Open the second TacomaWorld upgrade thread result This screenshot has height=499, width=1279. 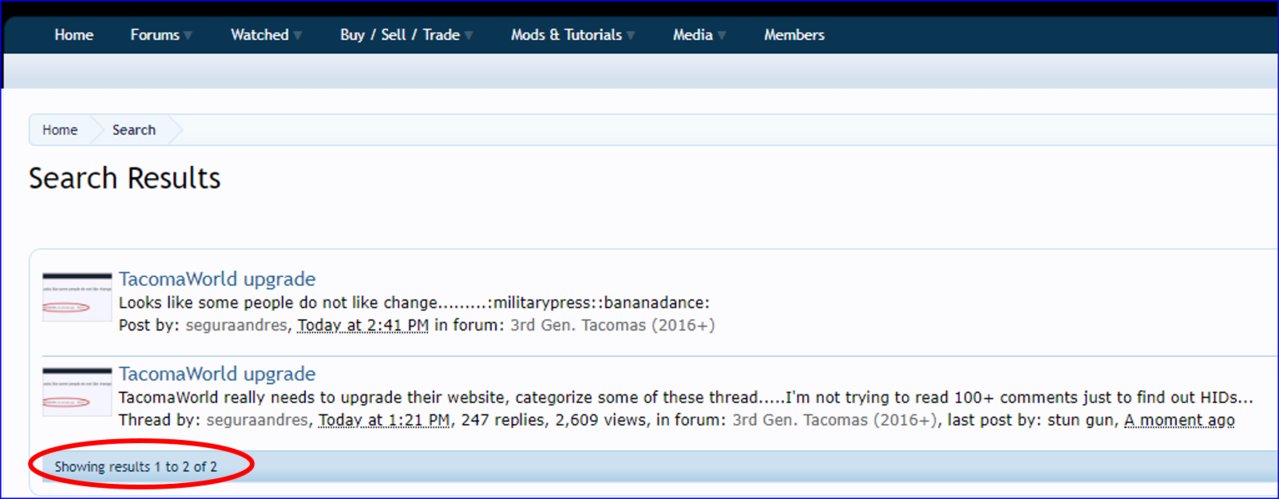pos(217,375)
